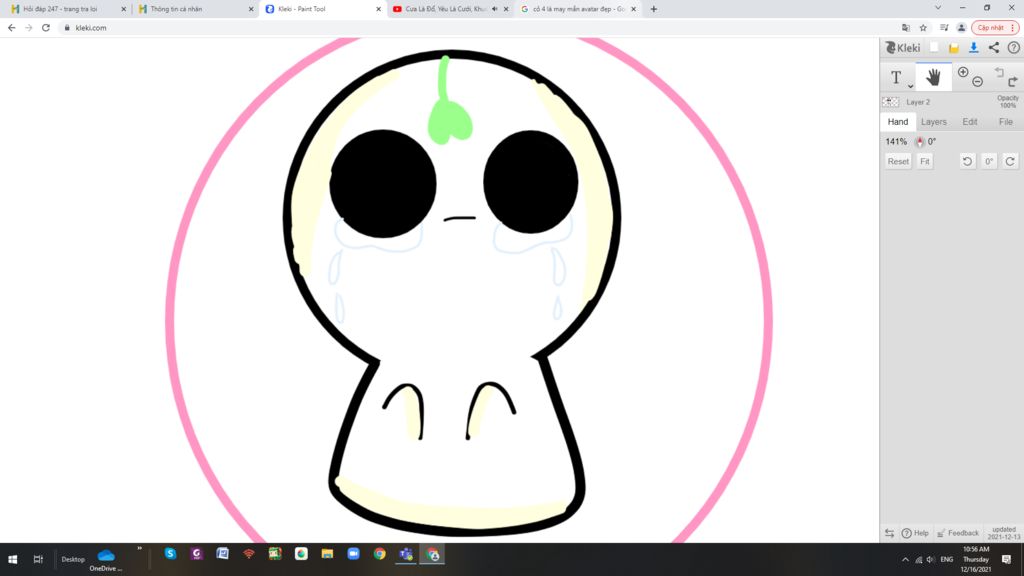The height and width of the screenshot is (576, 1024).
Task: Click the undo arrow
Action: tap(999, 72)
